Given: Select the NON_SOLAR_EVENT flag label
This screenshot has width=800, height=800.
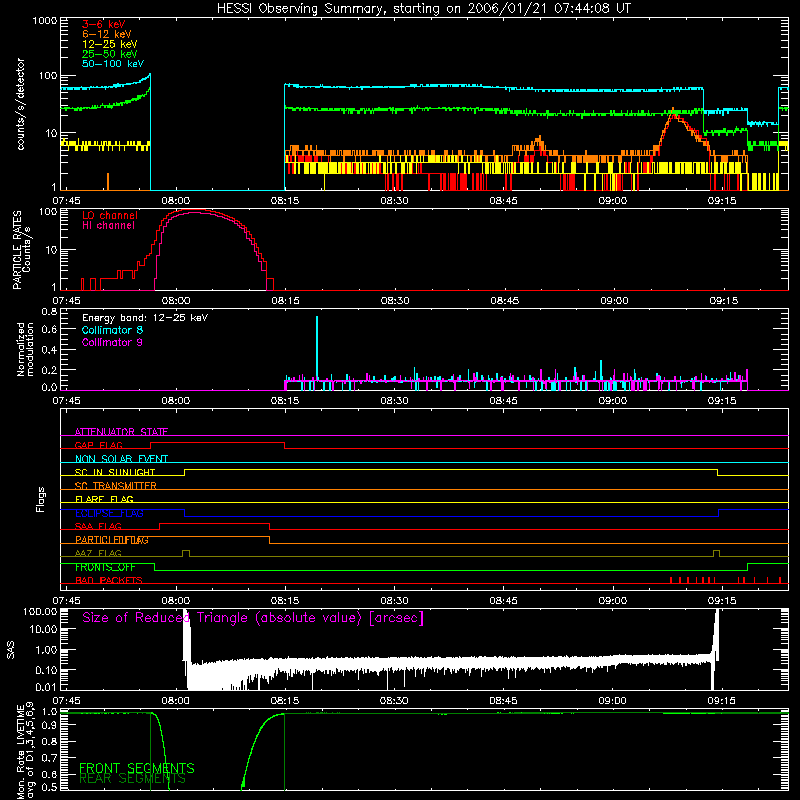Looking at the screenshot, I should (x=121, y=459).
